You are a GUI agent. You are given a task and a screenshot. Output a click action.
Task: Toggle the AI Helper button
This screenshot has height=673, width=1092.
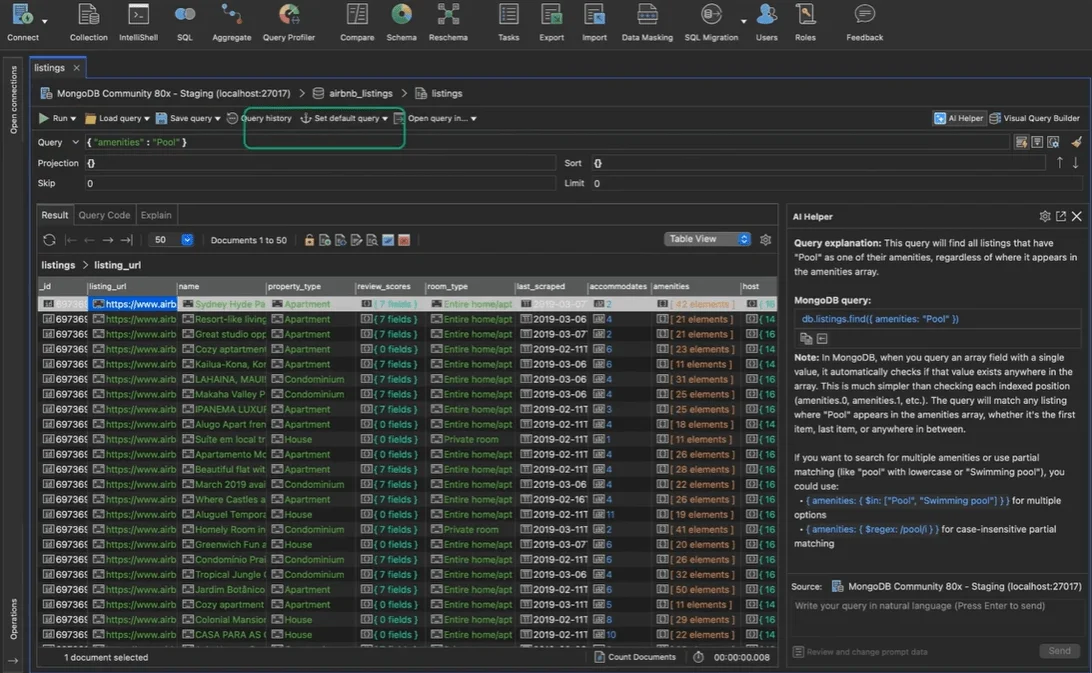(958, 118)
